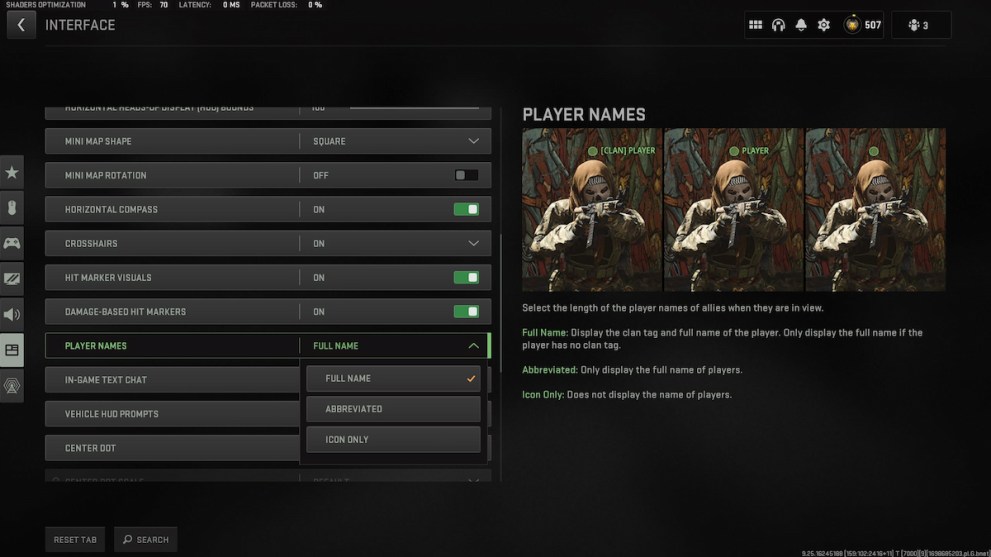The height and width of the screenshot is (557, 991).
Task: Toggle the Mini Map Rotation switch
Action: pos(466,175)
